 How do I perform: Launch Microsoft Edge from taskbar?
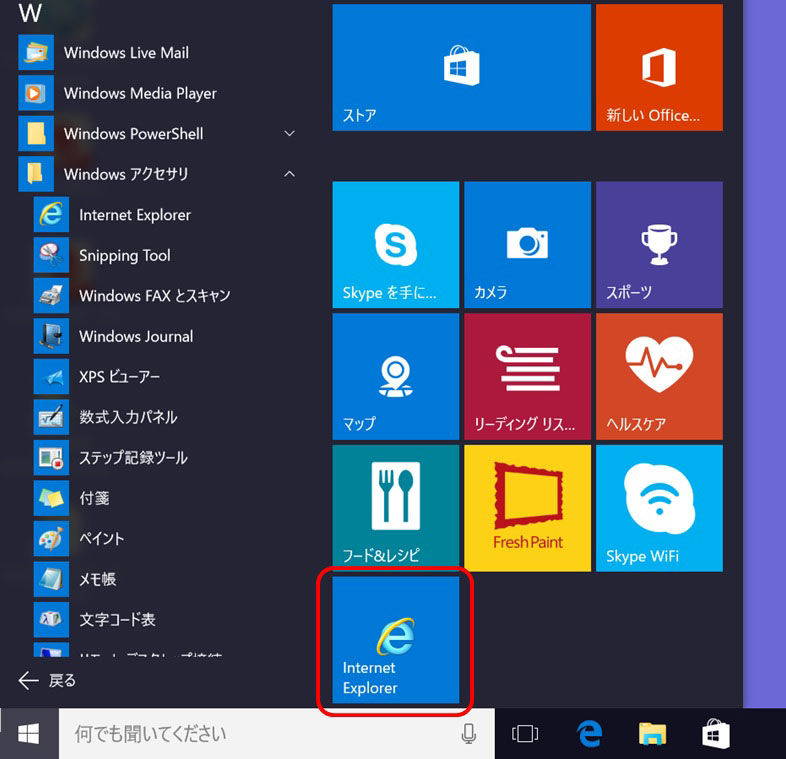[589, 734]
